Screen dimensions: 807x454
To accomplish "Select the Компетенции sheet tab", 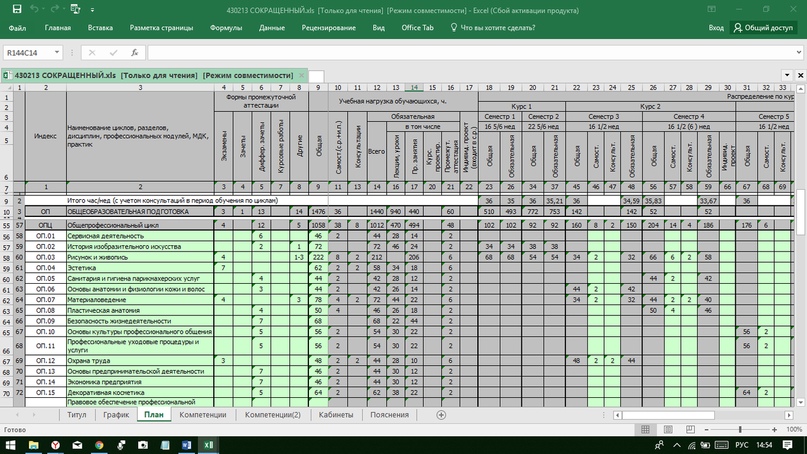I will [x=203, y=415].
